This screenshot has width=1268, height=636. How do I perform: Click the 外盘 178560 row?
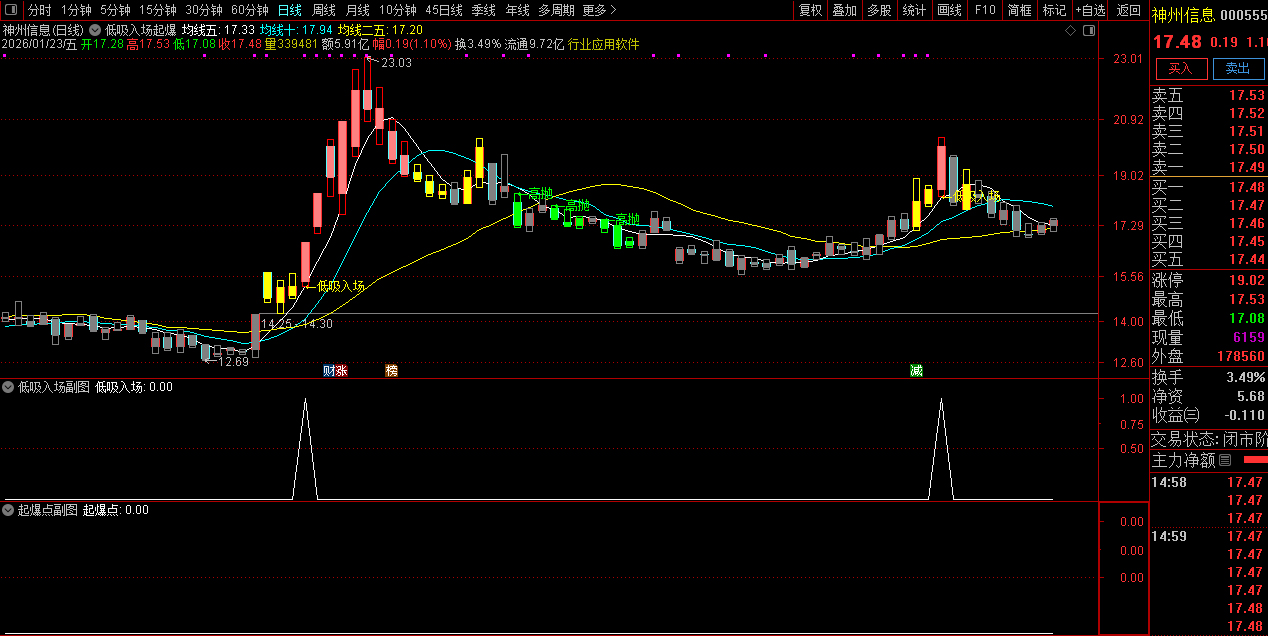[x=1209, y=356]
